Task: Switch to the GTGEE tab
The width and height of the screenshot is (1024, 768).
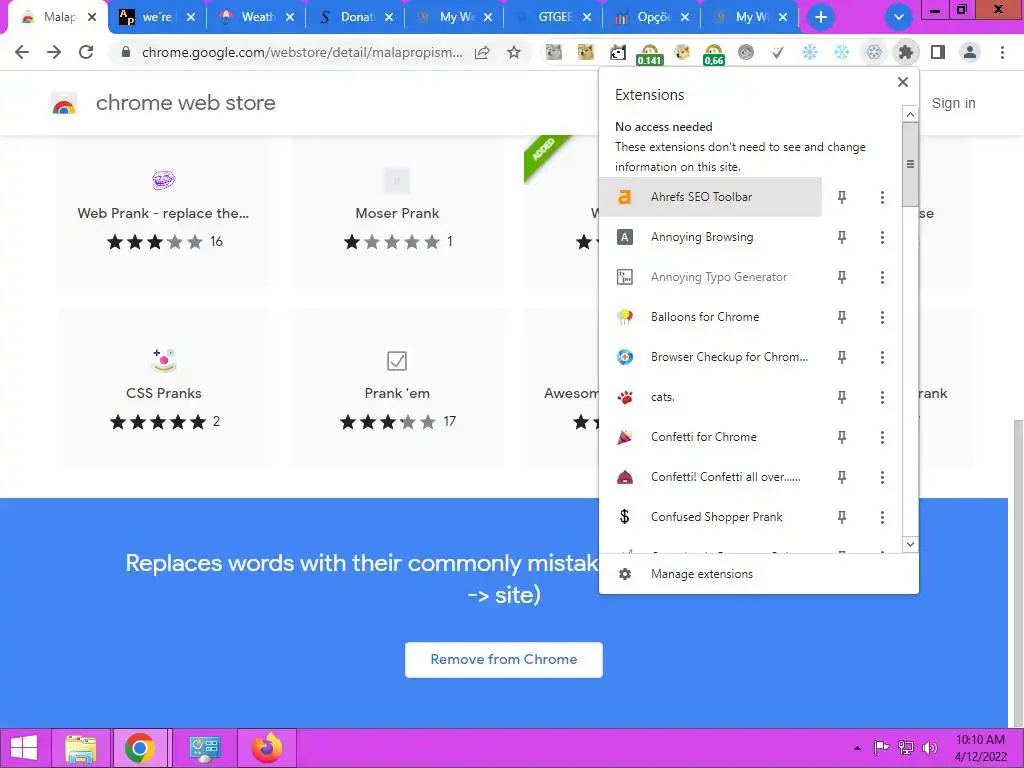Action: [x=554, y=17]
